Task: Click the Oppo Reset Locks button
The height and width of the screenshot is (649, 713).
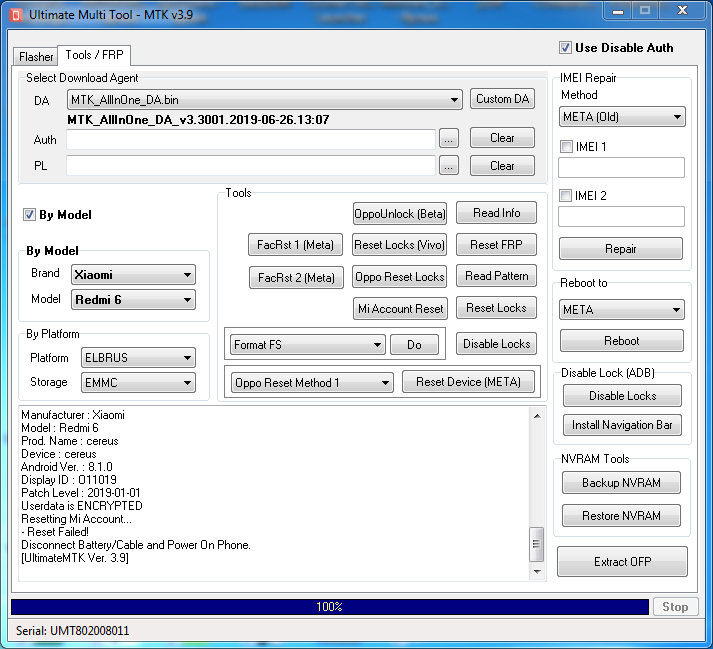Action: 399,277
